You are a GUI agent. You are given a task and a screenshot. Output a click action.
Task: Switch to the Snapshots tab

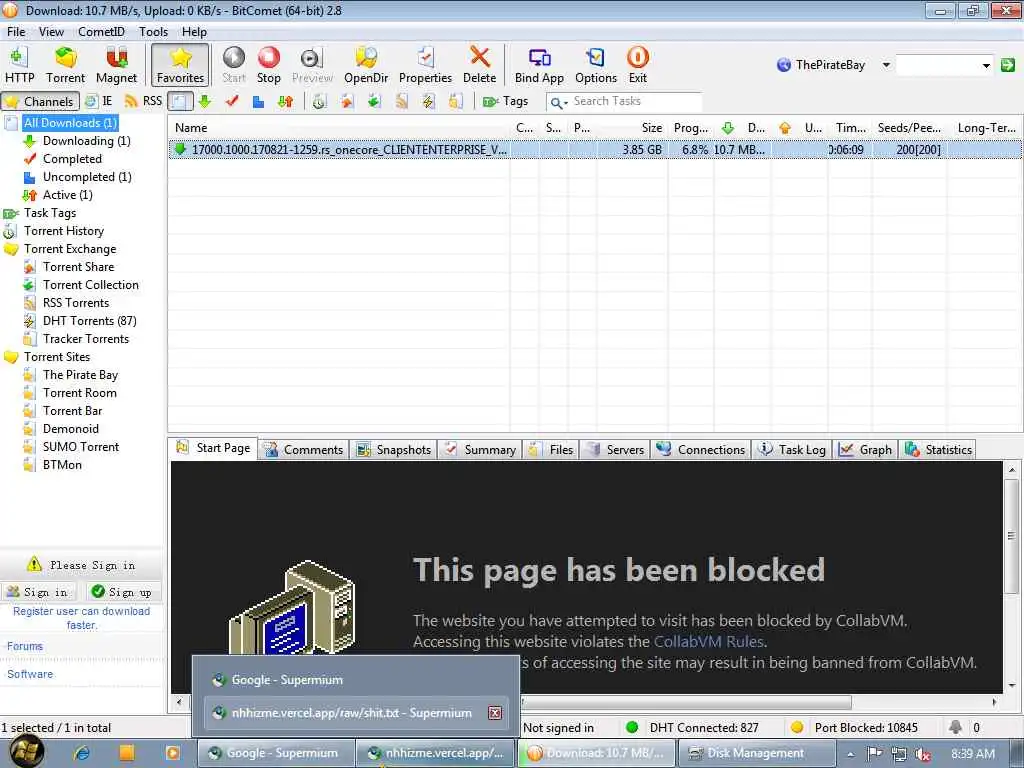394,449
